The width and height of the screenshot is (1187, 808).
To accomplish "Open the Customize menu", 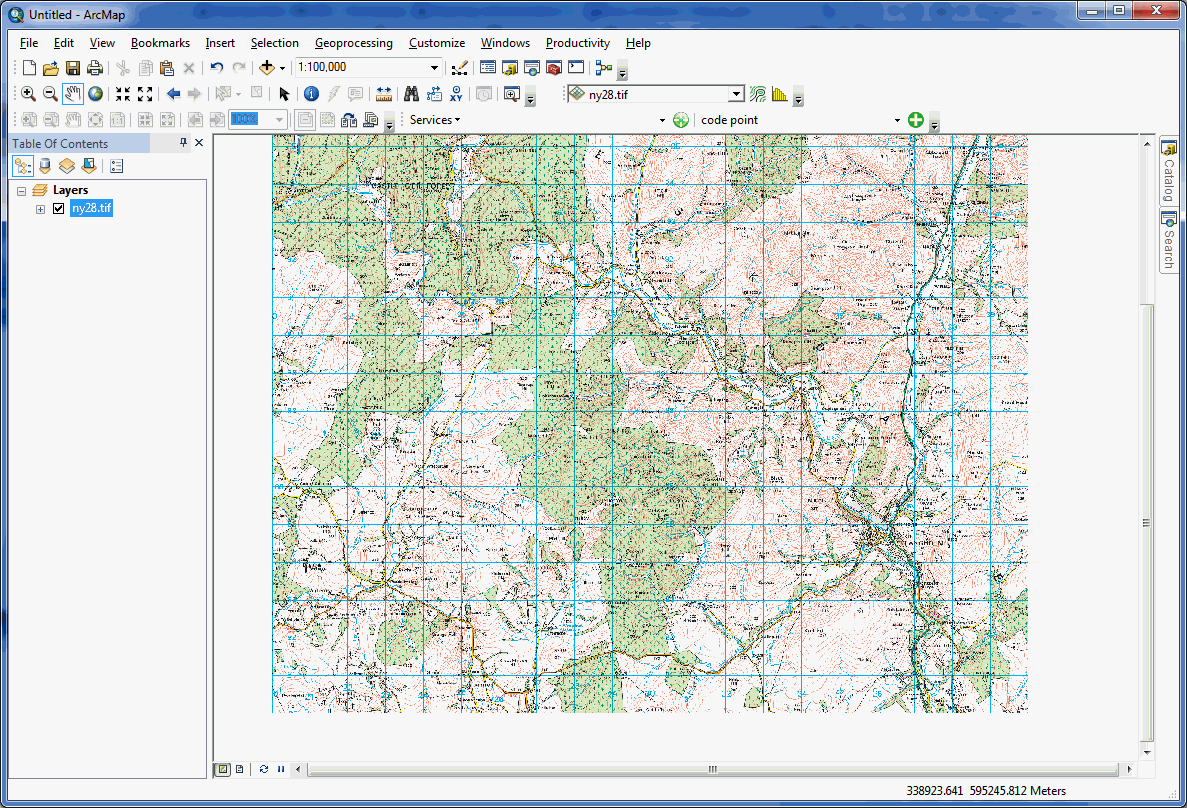I will tap(437, 43).
